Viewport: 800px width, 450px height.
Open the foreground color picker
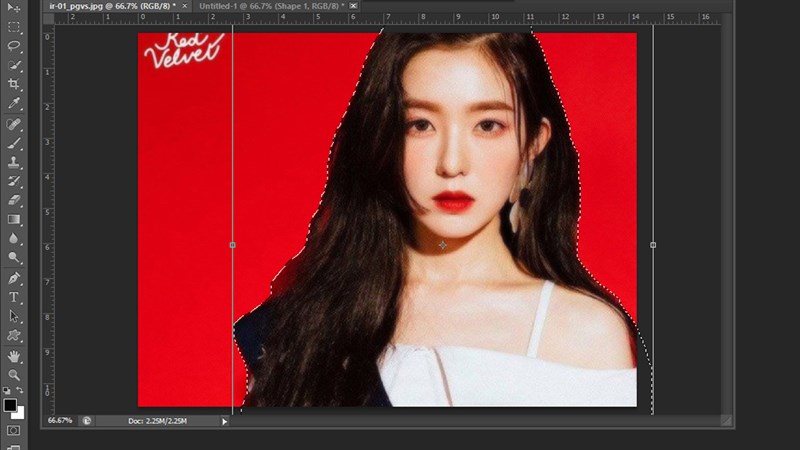(x=10, y=405)
